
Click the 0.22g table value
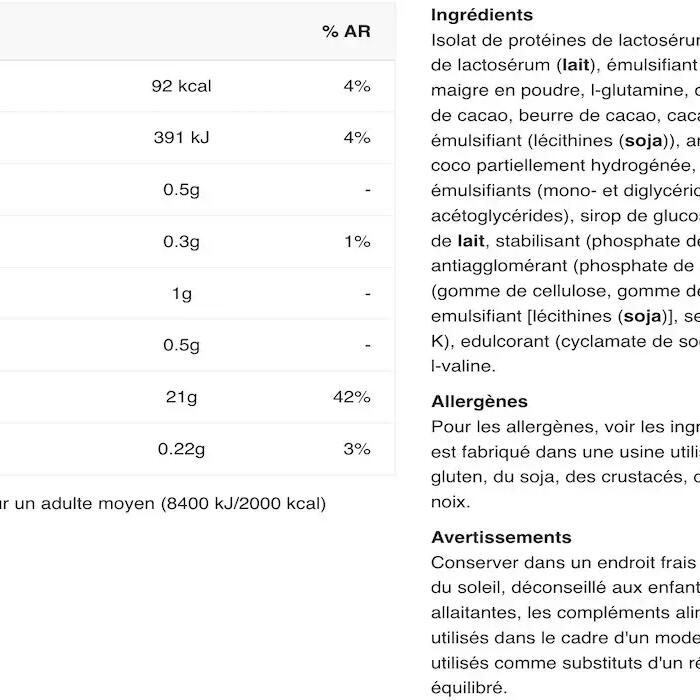181,449
